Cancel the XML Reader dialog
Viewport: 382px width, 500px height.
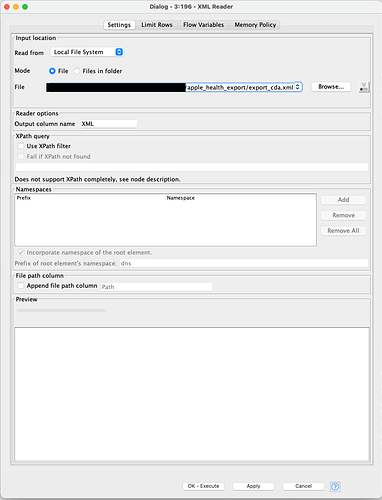[x=303, y=486]
